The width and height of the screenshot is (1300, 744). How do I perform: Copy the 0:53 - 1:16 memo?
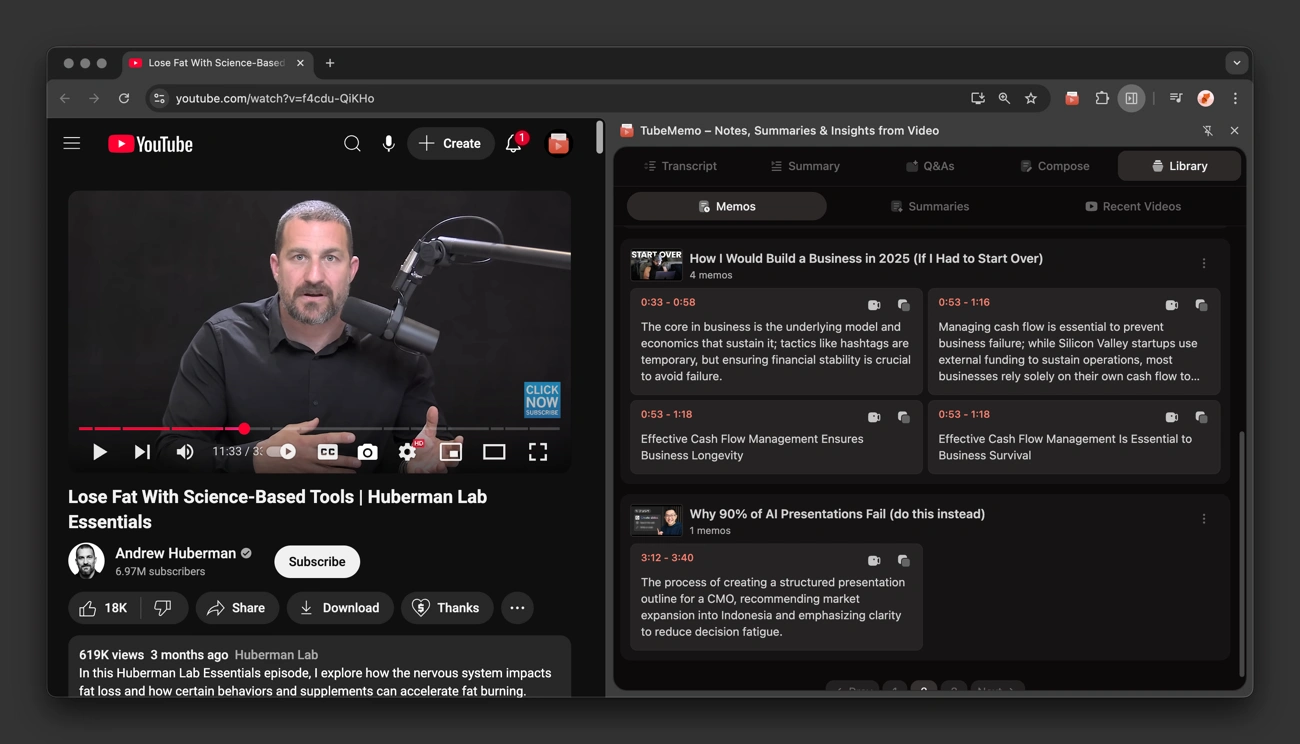[1201, 305]
